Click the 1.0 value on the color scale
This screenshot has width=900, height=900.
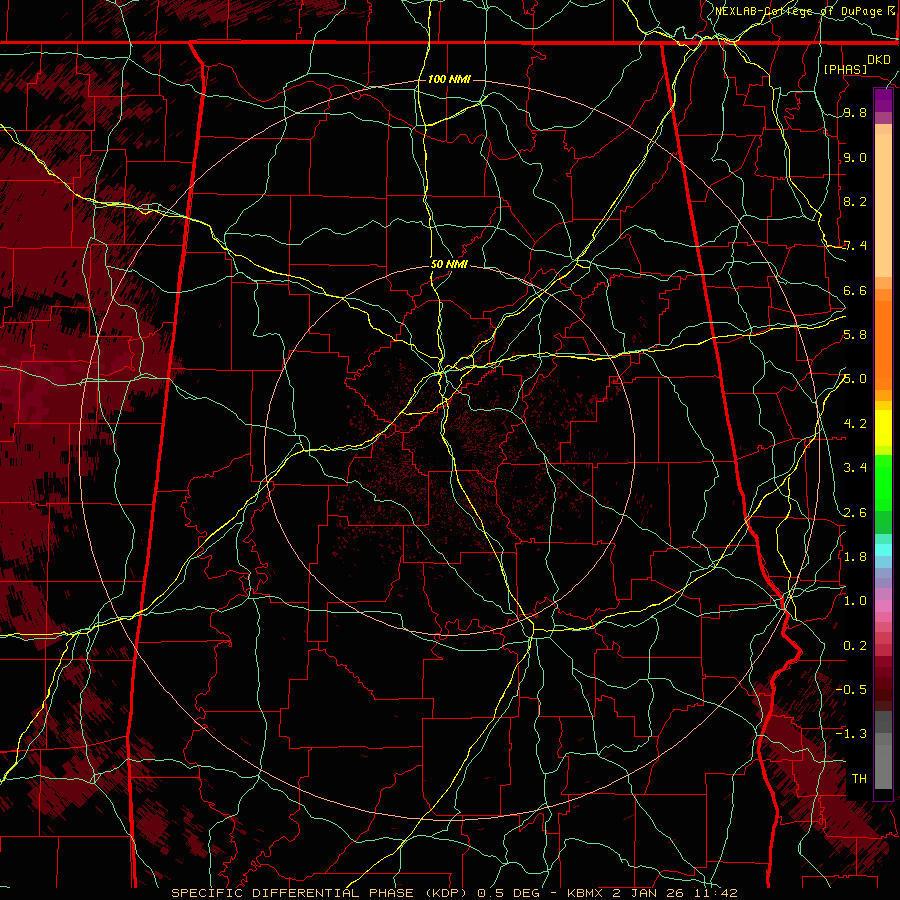pos(855,600)
